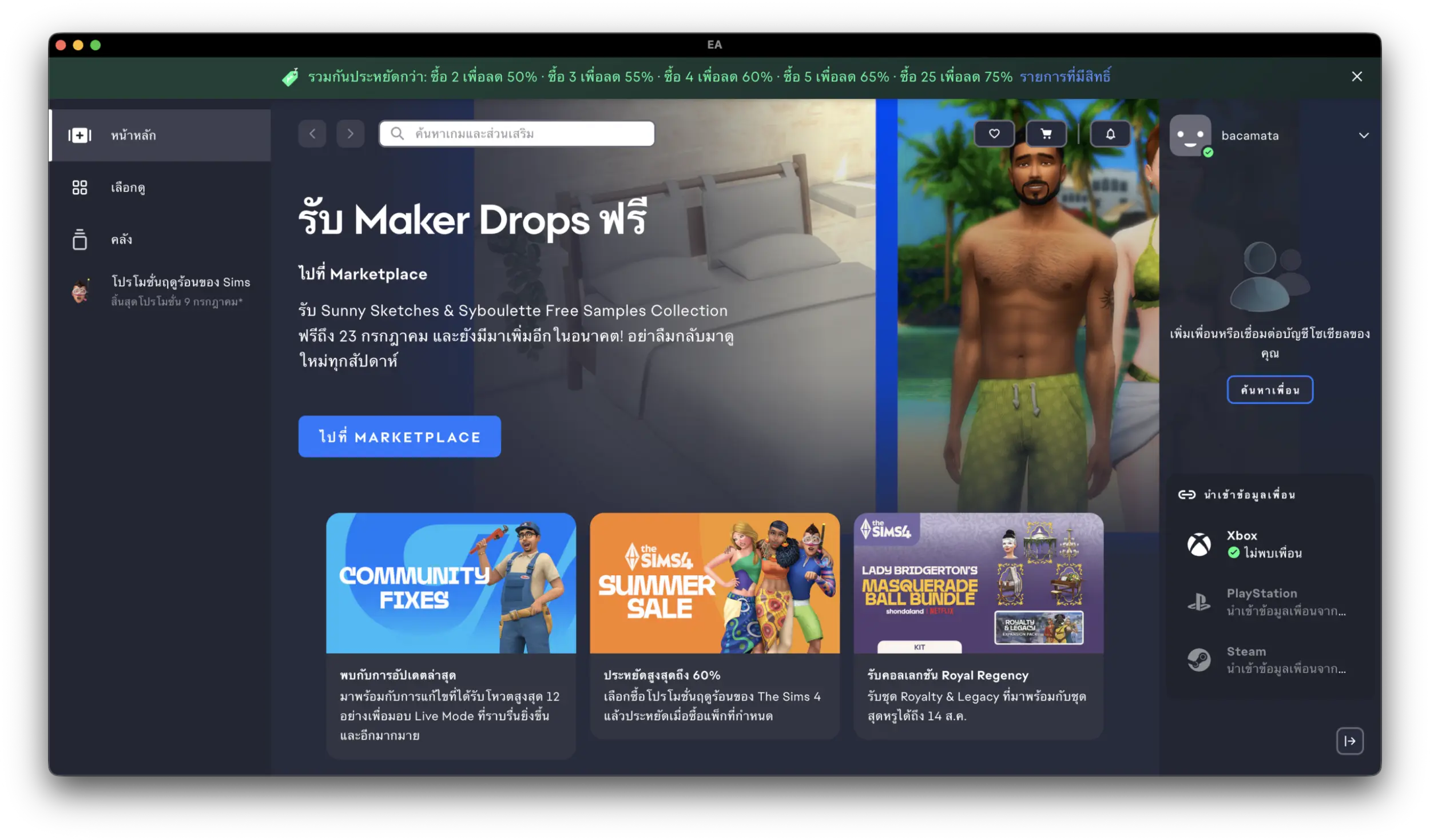Viewport: 1430px width, 840px height.
Task: Click the search magnifier icon
Action: coord(397,134)
